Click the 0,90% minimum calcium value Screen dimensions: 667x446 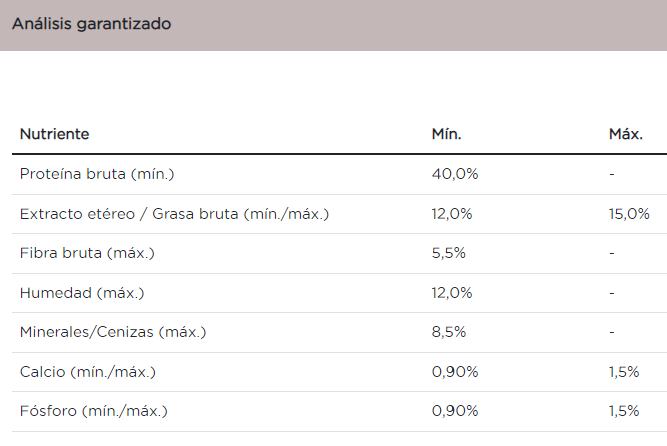click(x=455, y=372)
